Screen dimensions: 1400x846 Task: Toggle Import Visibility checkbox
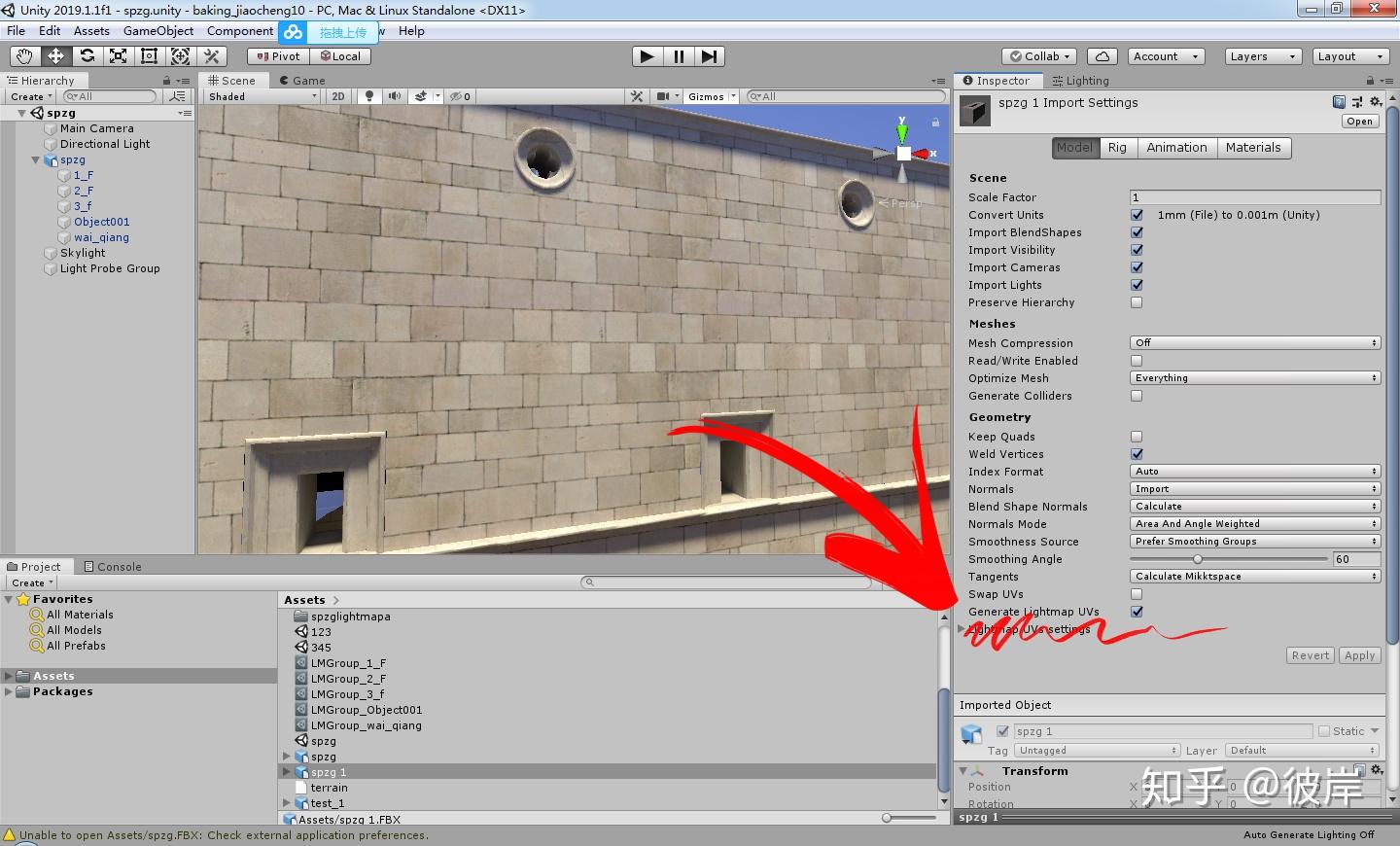coord(1137,250)
